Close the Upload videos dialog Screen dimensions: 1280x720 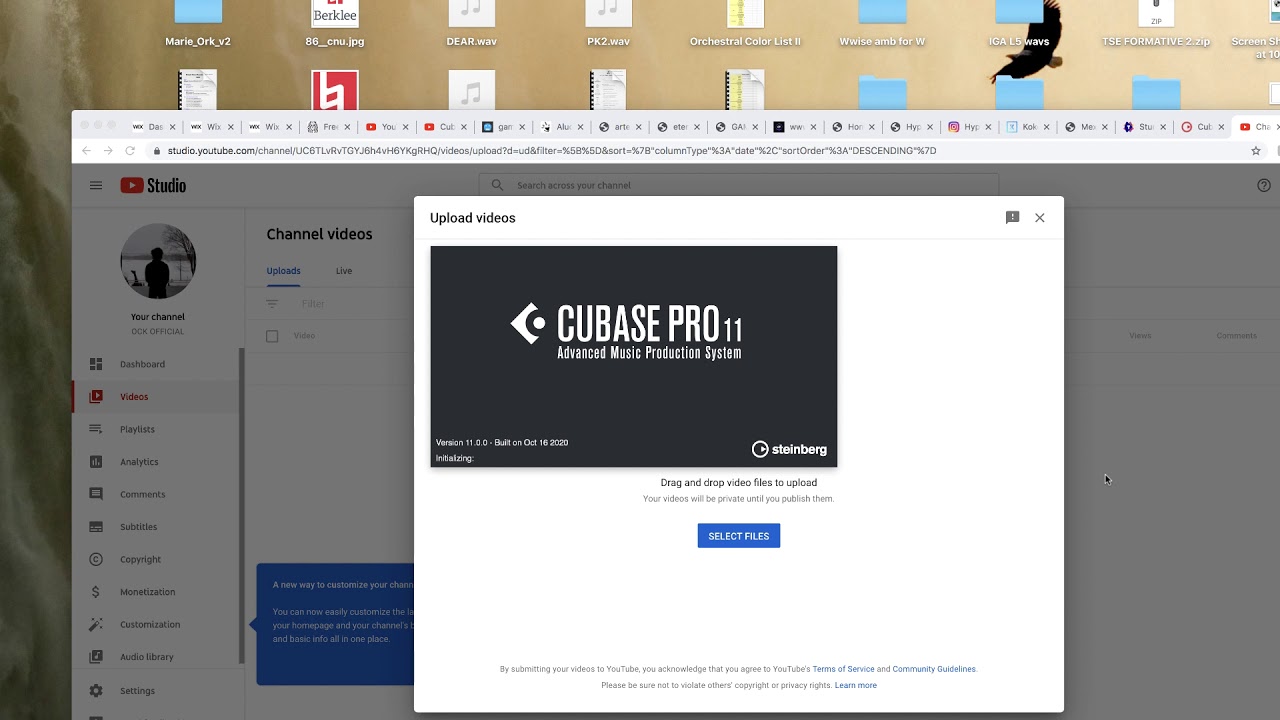(1040, 217)
